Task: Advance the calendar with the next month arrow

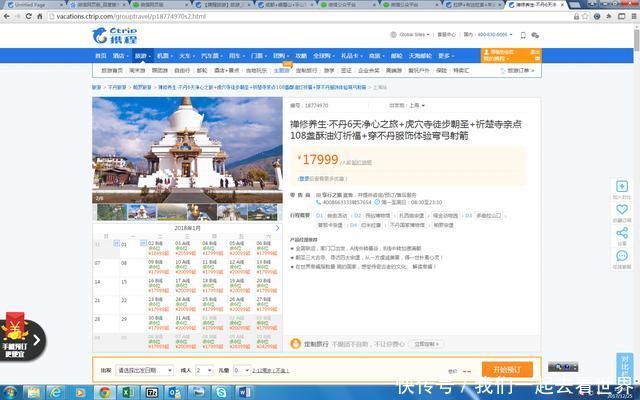Action: pos(277,228)
